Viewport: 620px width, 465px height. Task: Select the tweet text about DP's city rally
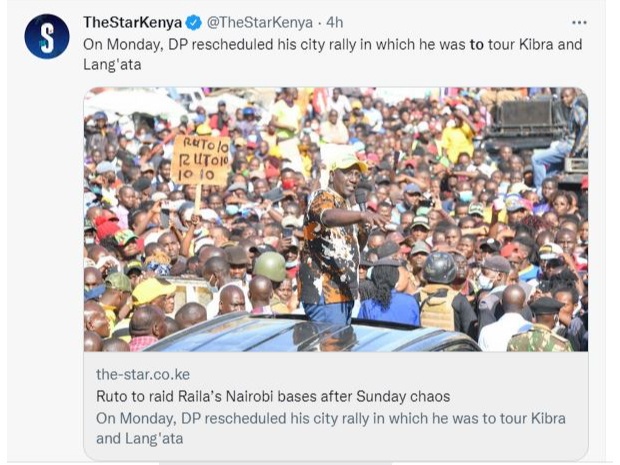coord(333,54)
